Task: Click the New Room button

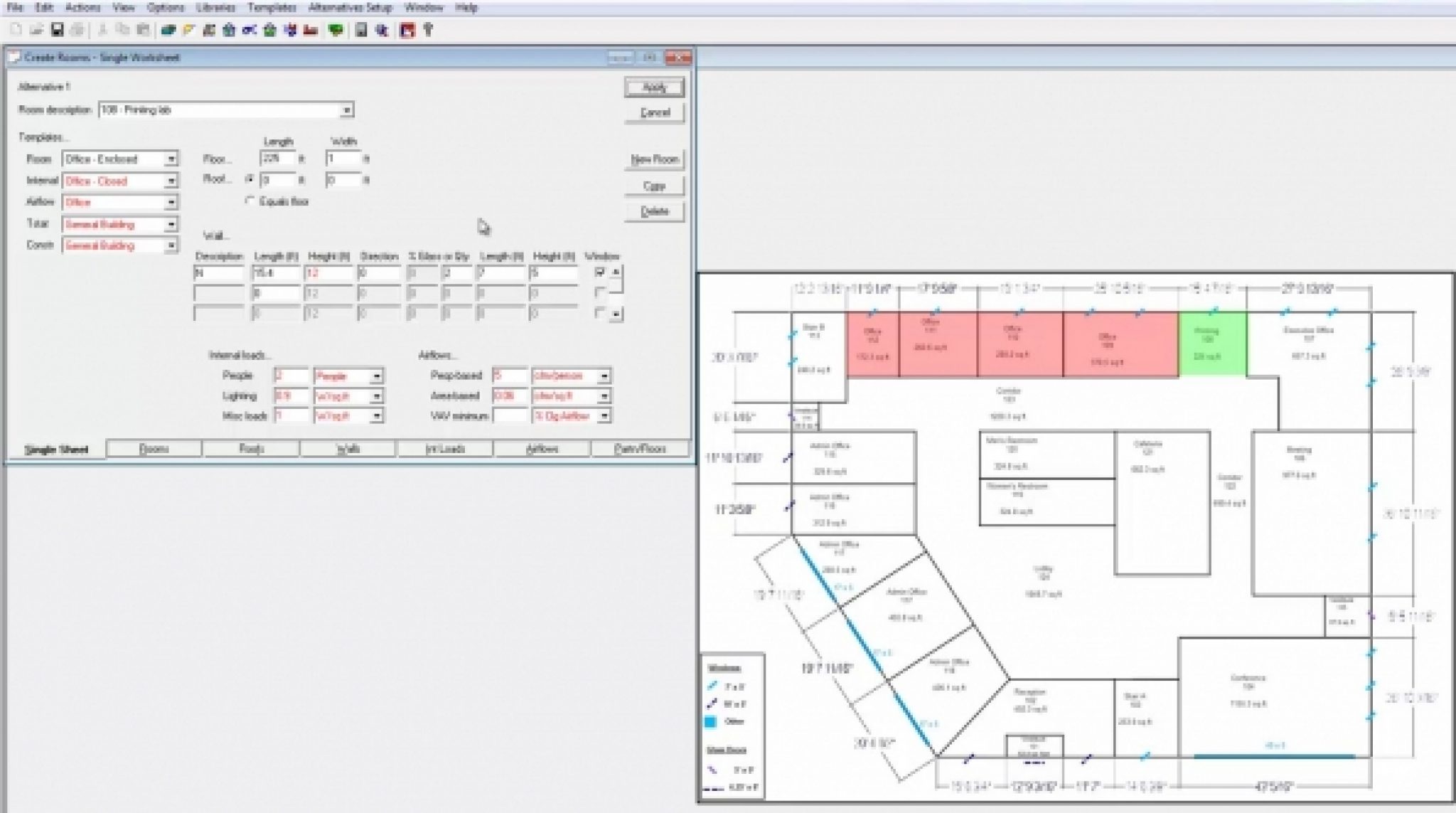Action: (x=654, y=159)
